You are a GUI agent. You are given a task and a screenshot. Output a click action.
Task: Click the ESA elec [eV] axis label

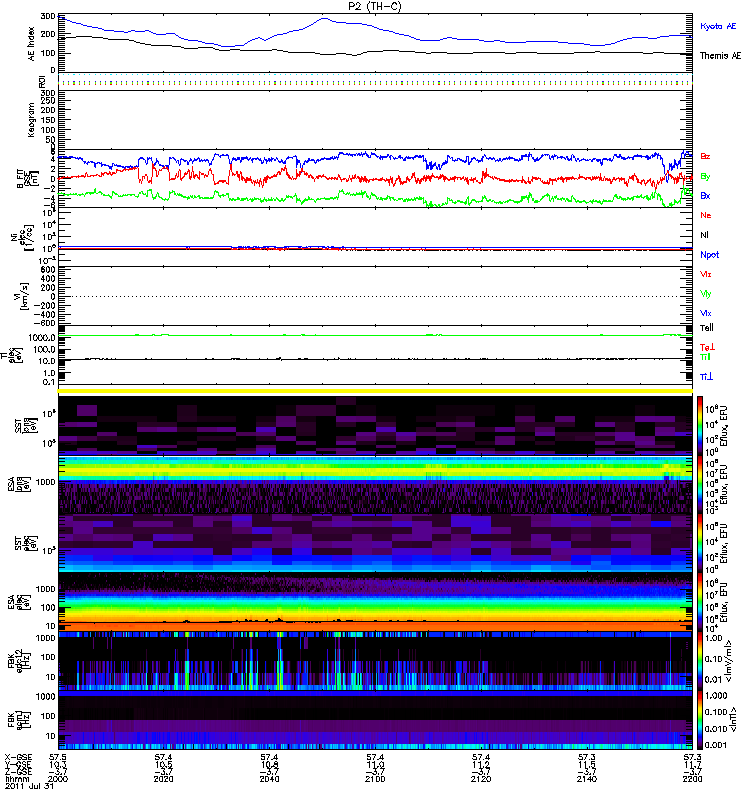pyautogui.click(x=19, y=602)
